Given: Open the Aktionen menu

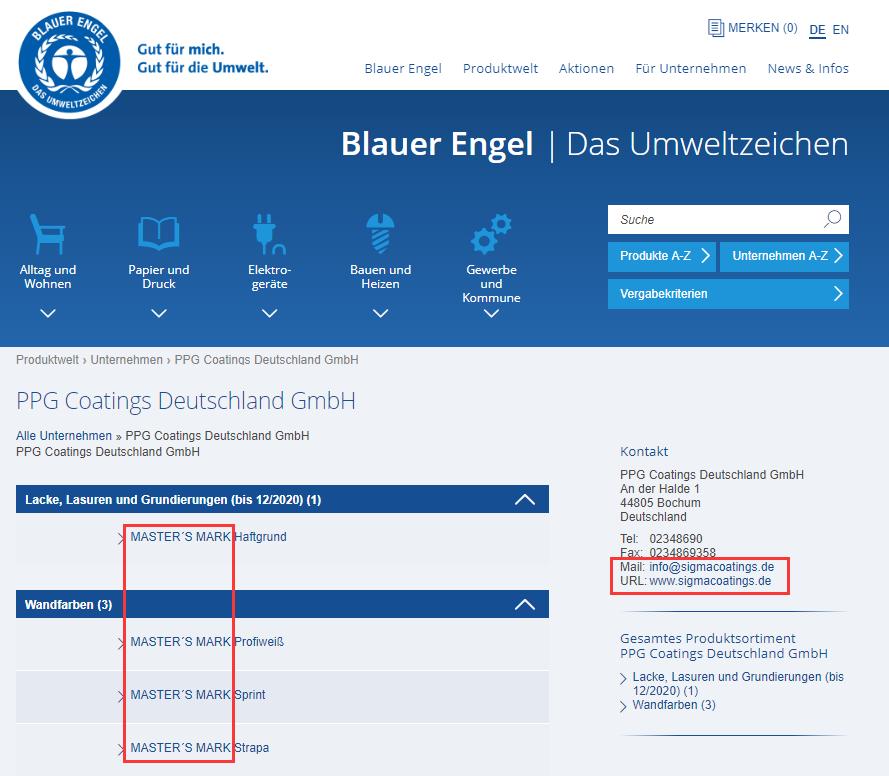Looking at the screenshot, I should (586, 69).
